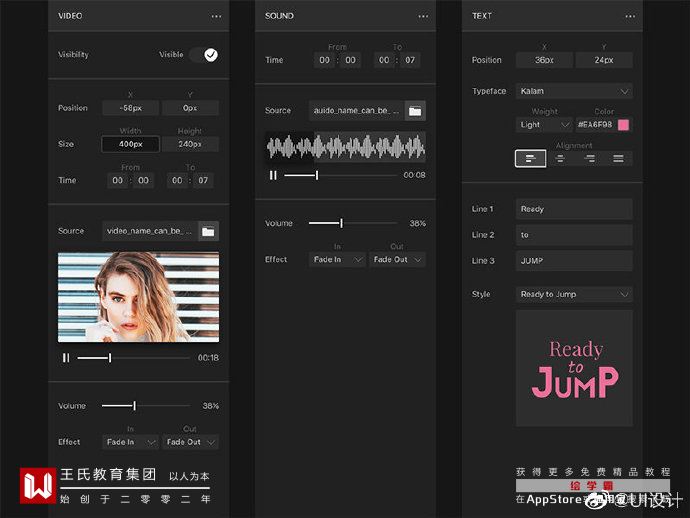Screen dimensions: 690x518
Task: Expand the Video Fade In effect dropdown
Action: click(x=130, y=442)
